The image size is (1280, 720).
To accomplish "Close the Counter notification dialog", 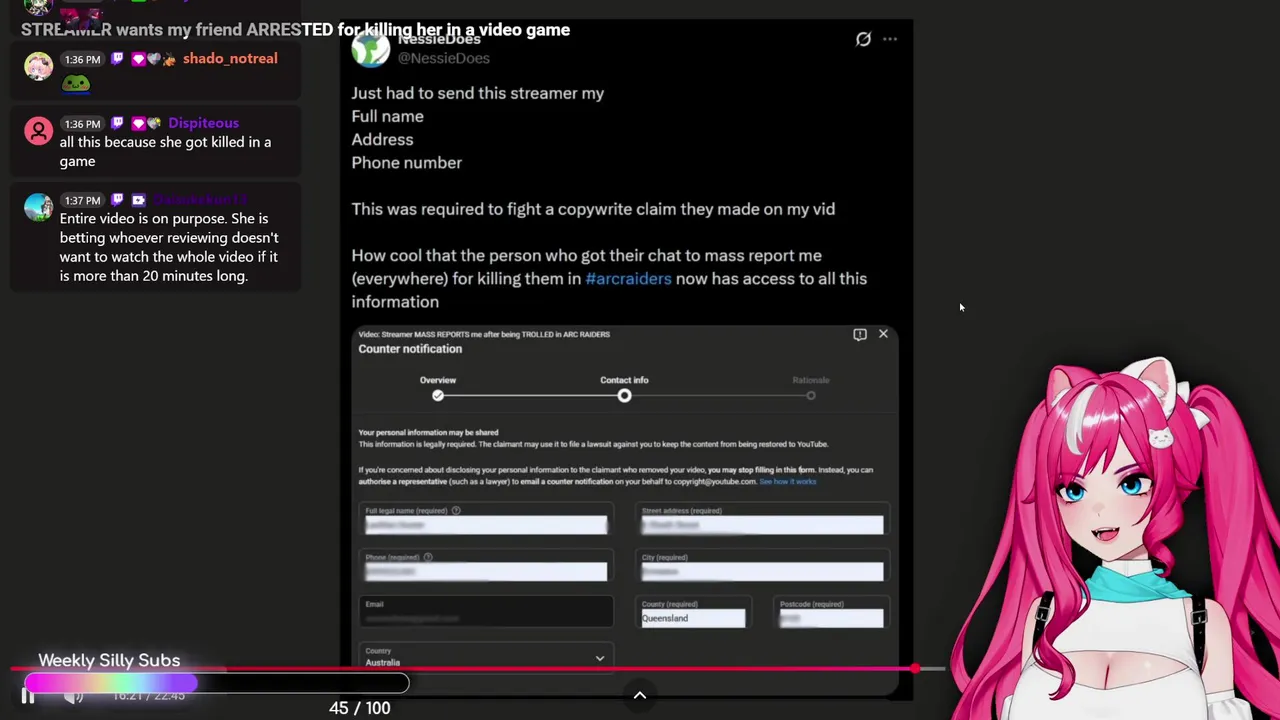I will pyautogui.click(x=883, y=334).
